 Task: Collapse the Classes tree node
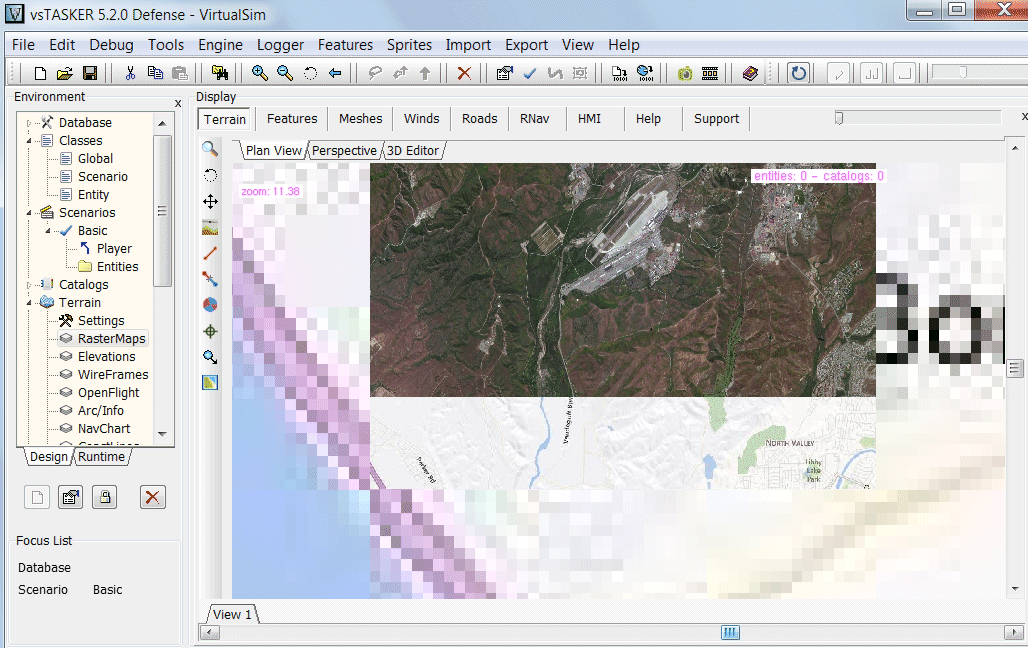tap(30, 141)
